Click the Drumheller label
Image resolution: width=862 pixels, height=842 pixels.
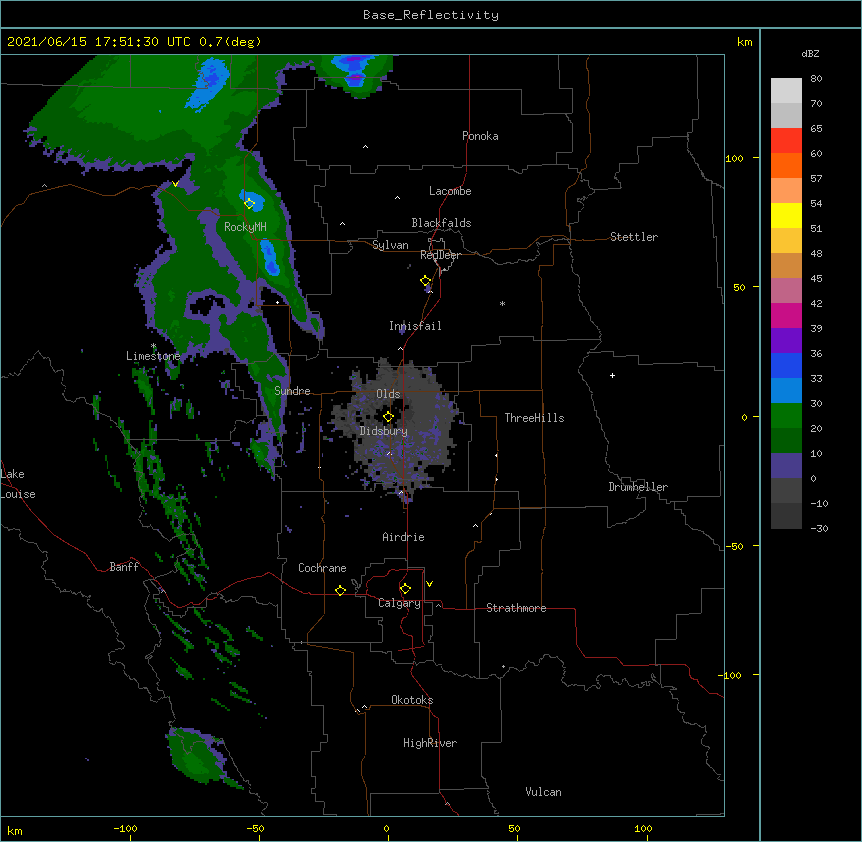point(638,487)
